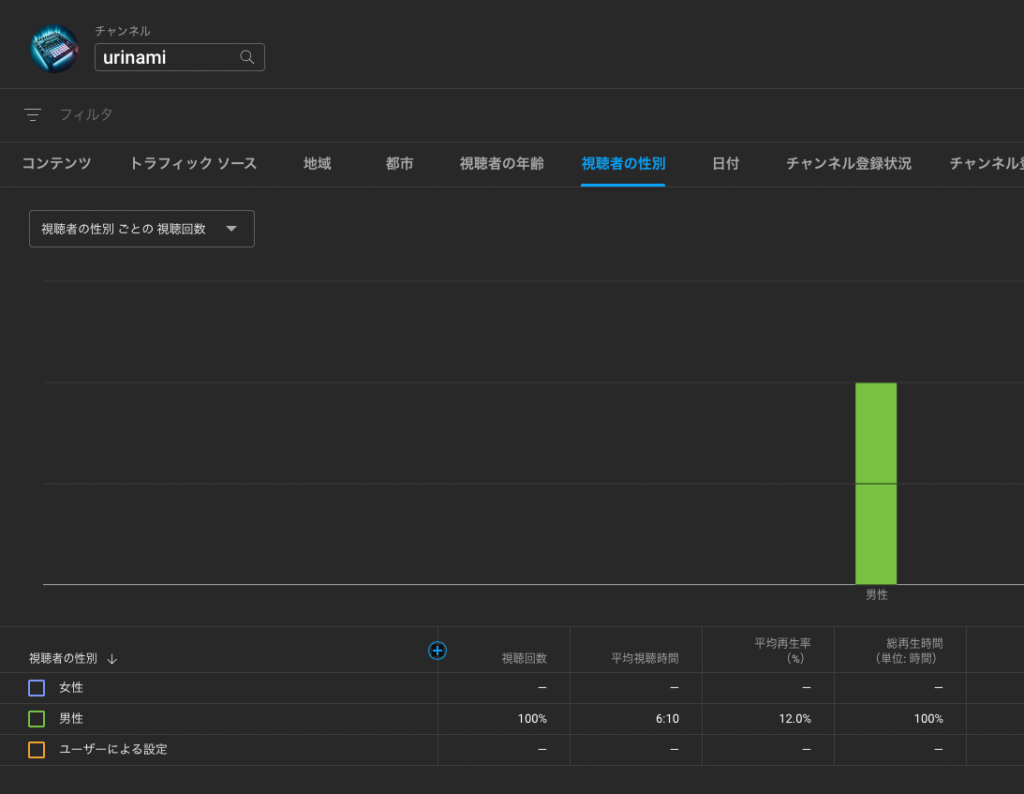Screen dimensions: 1024x794
Task: Toggle the 男性 green checkbox
Action: pos(37,719)
